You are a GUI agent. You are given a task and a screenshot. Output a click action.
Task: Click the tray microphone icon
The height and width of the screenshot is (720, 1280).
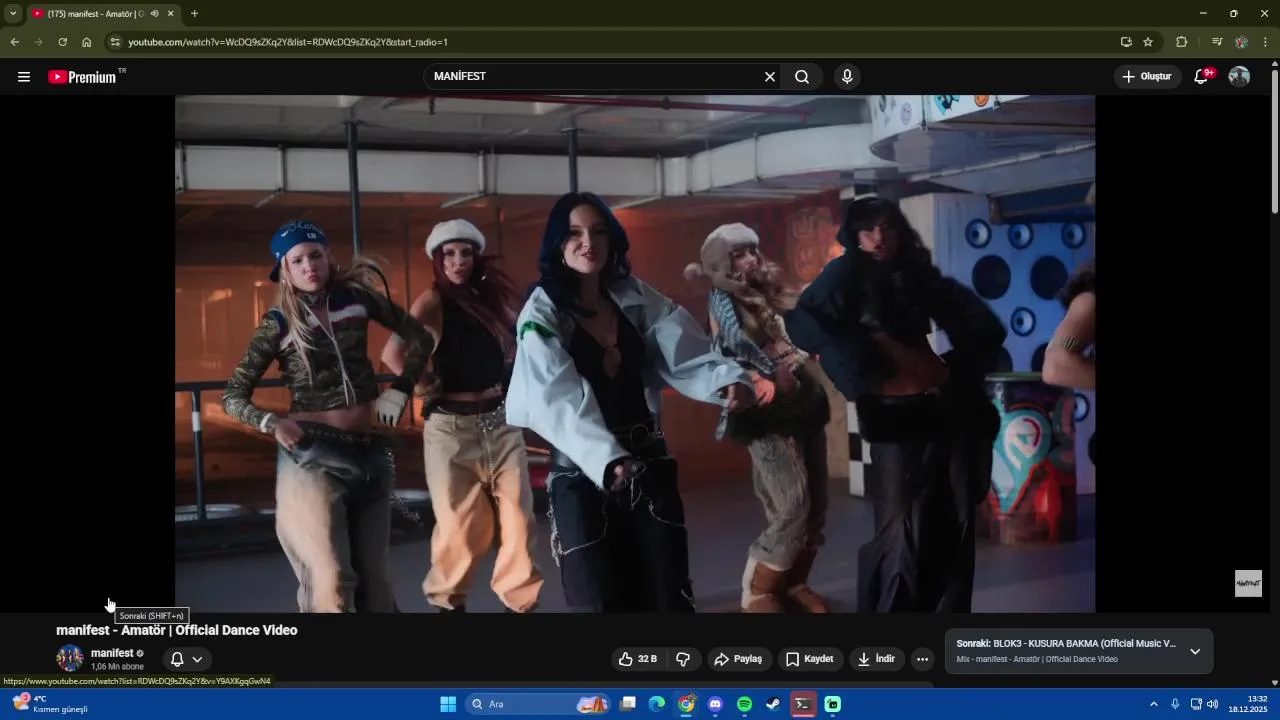(x=1175, y=704)
